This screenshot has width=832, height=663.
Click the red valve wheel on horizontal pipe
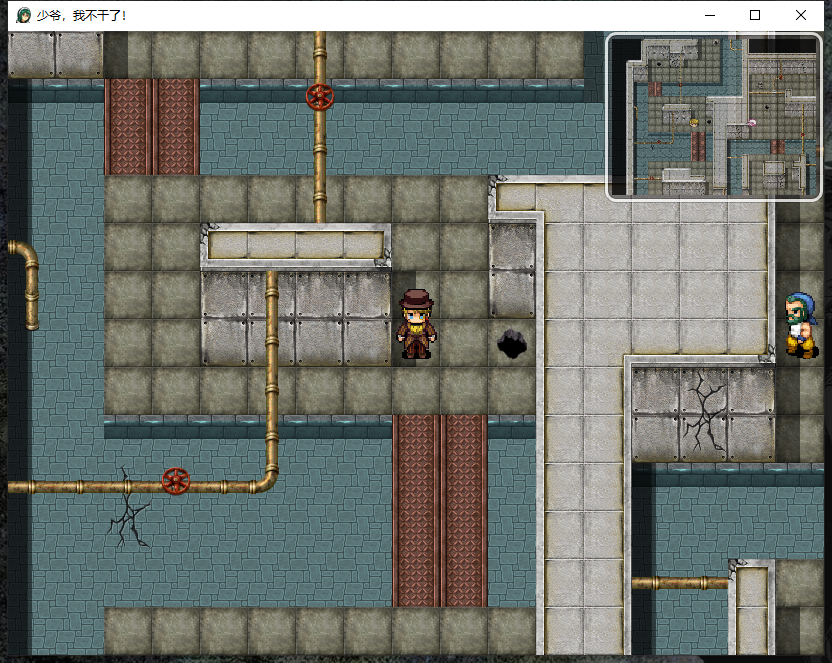click(x=176, y=481)
